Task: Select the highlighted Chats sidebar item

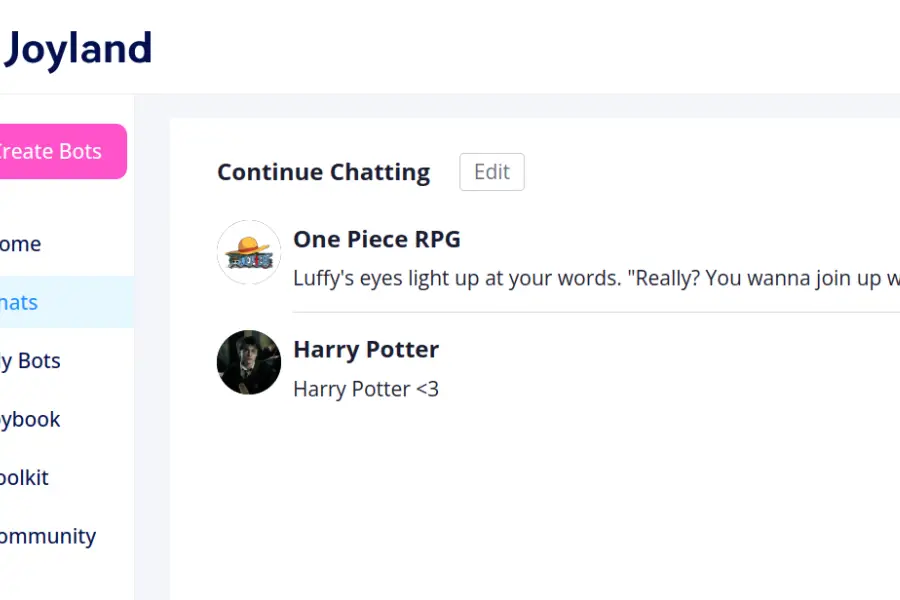Action: coord(20,302)
